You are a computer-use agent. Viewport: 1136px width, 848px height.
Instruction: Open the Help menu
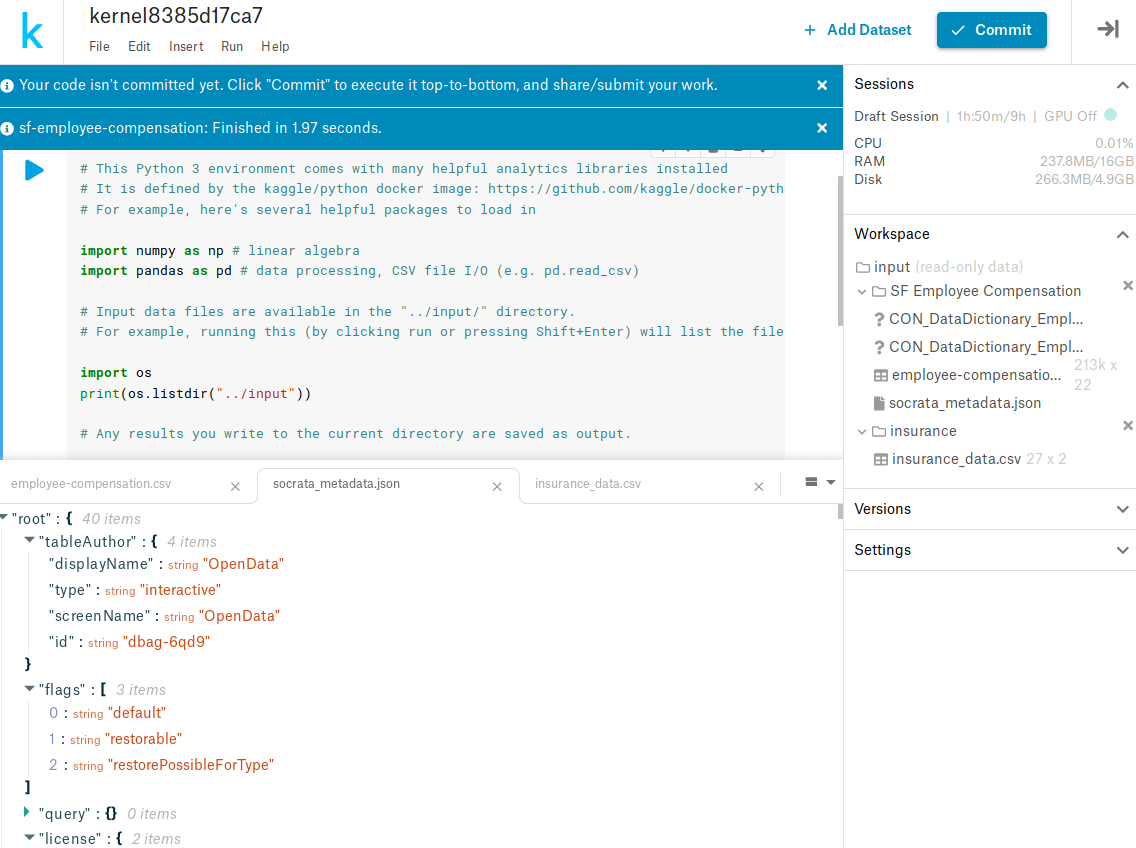click(x=275, y=46)
